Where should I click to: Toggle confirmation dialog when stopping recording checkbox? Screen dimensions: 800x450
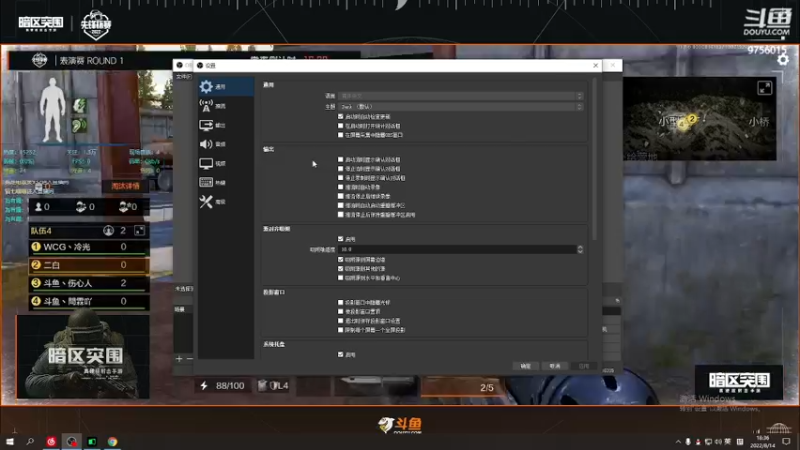(x=341, y=178)
